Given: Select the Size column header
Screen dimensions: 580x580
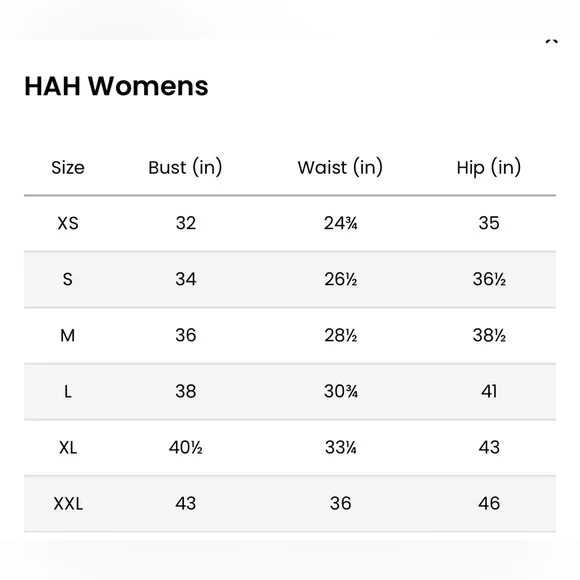Looking at the screenshot, I should (68, 168).
